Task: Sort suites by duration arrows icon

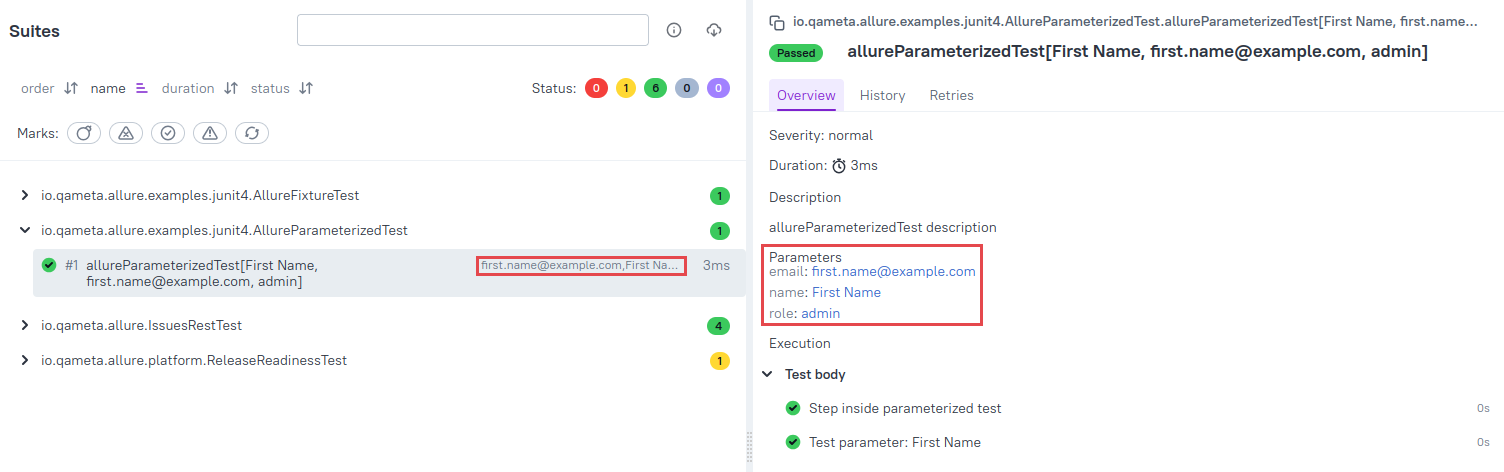Action: (x=231, y=88)
